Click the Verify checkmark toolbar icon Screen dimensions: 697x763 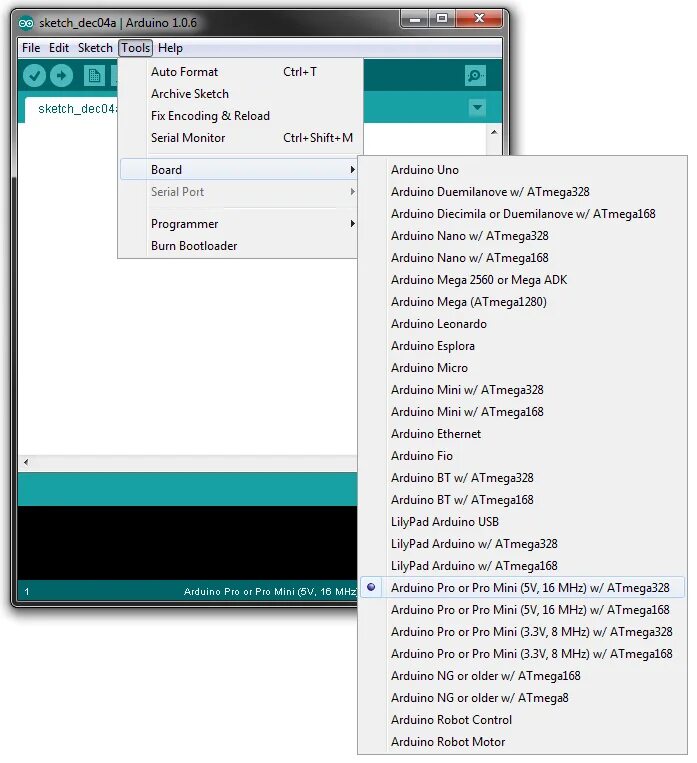34,75
